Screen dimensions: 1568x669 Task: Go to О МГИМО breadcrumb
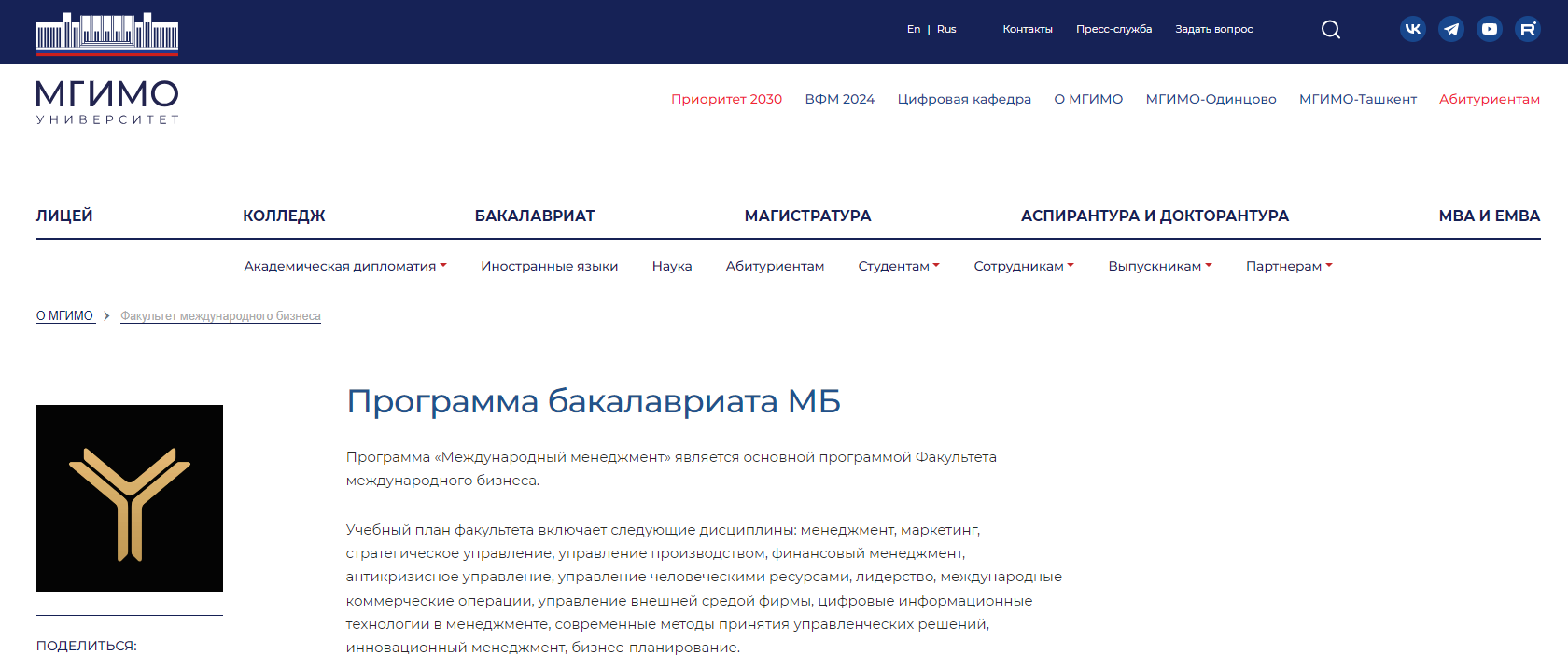point(65,316)
